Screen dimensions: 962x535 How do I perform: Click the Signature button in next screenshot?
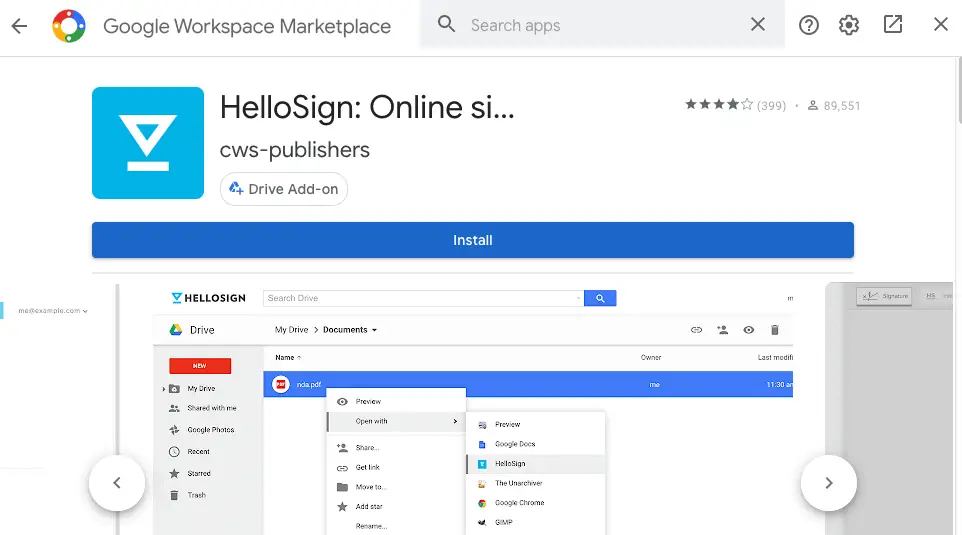(x=884, y=296)
